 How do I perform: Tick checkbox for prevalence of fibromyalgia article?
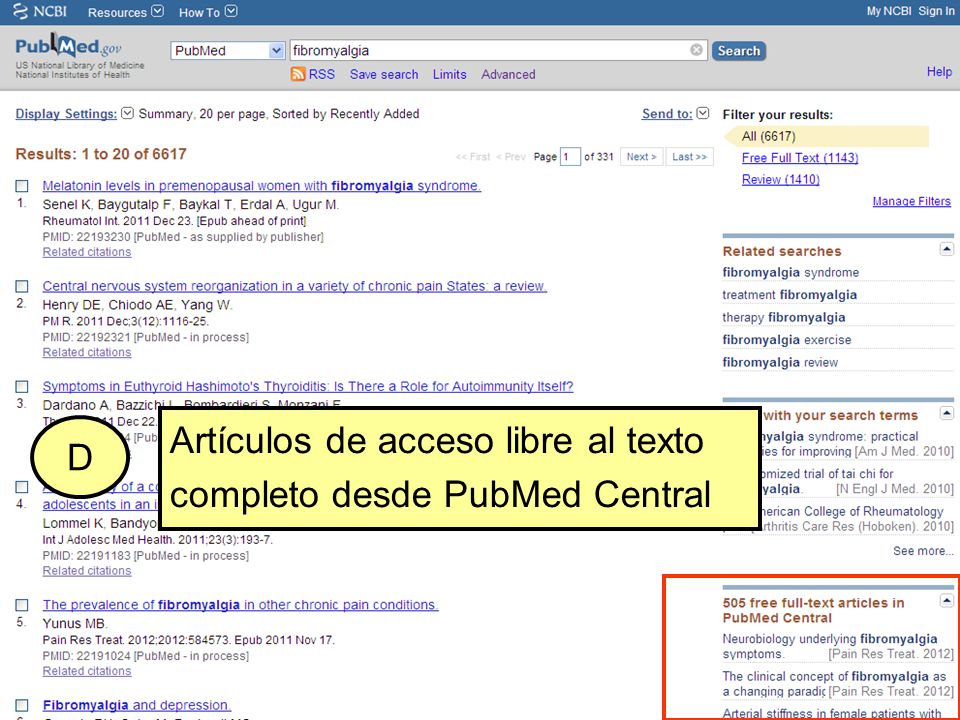(x=22, y=605)
